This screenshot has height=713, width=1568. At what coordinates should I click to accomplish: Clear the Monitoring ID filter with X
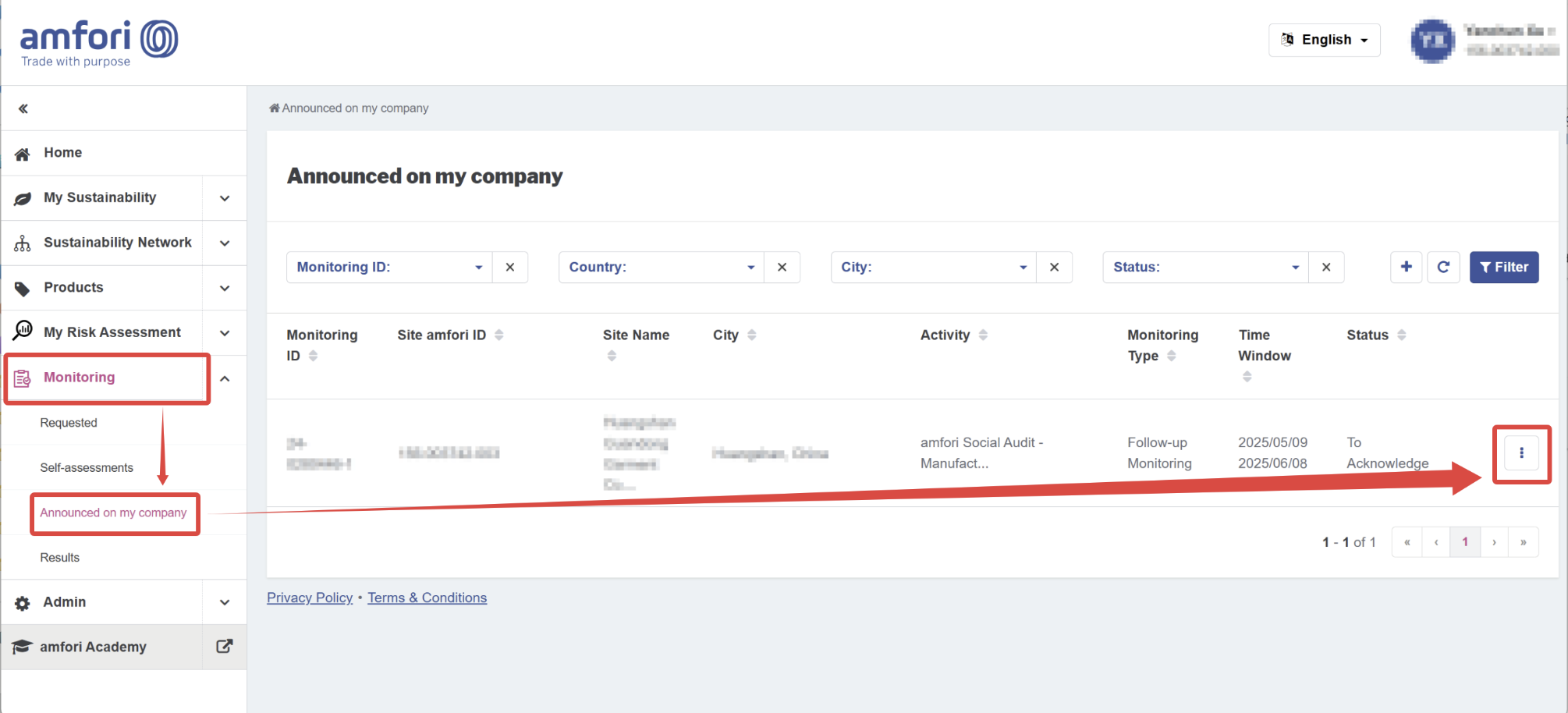(x=509, y=267)
